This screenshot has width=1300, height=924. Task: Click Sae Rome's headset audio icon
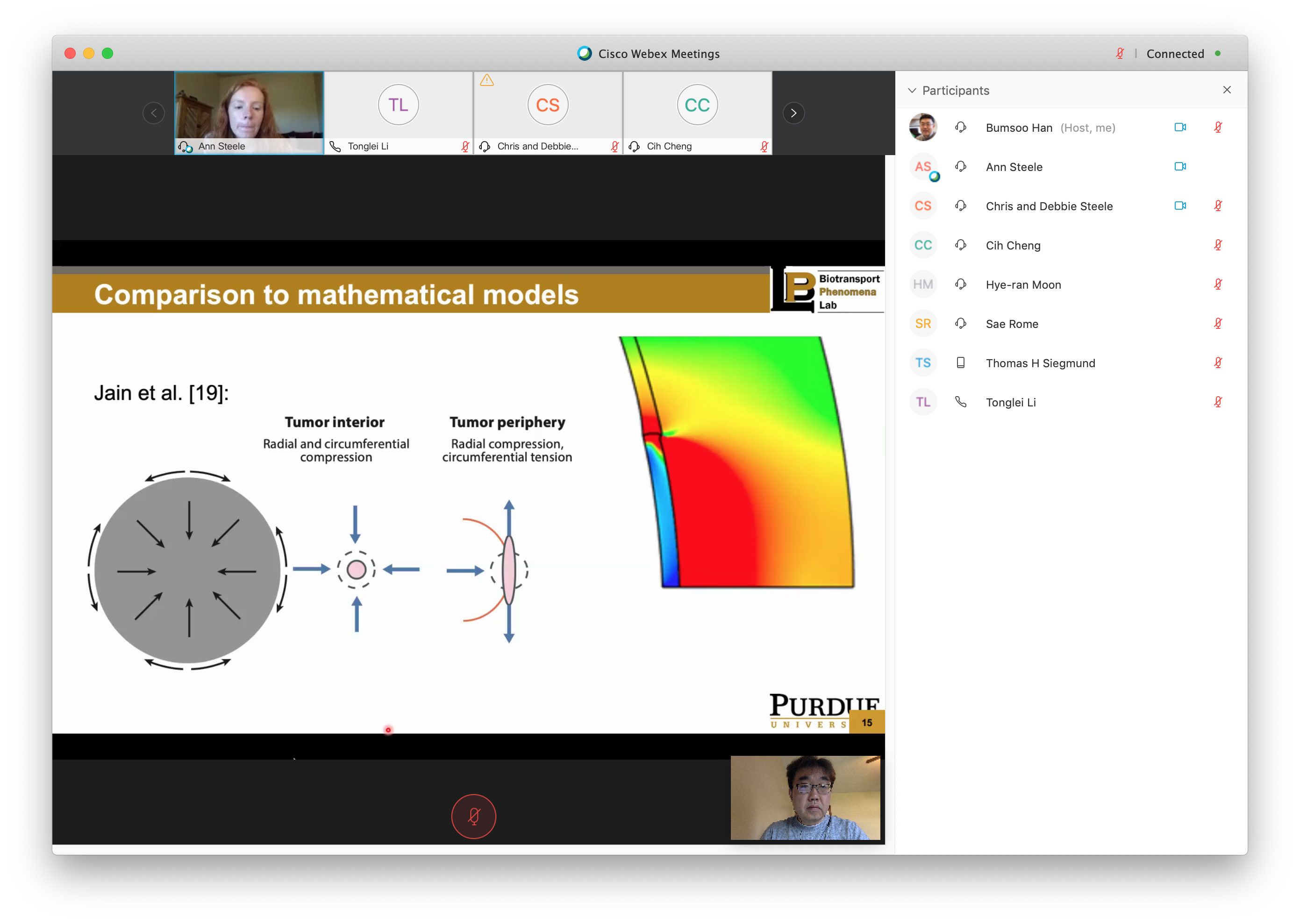pos(961,324)
